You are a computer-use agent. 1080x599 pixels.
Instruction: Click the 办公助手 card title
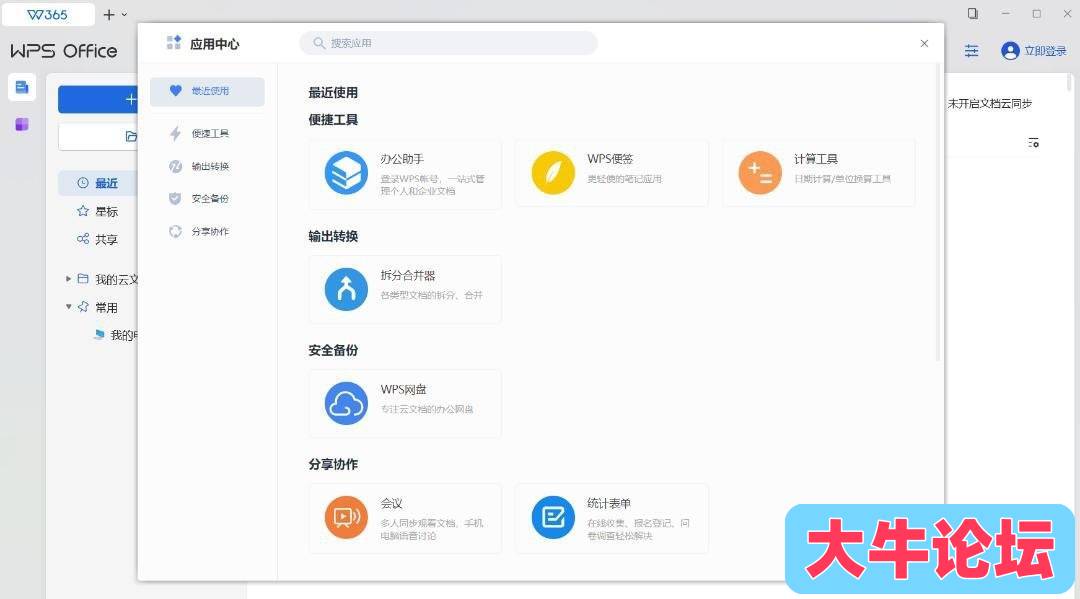[402, 159]
